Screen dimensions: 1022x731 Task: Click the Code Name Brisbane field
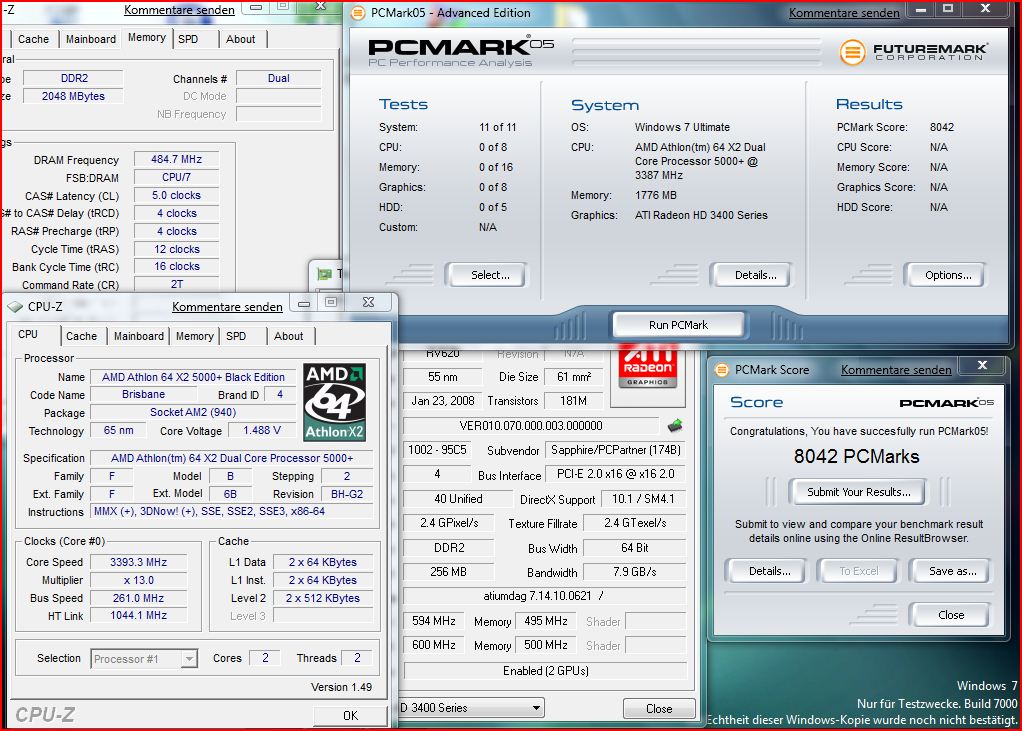click(143, 395)
